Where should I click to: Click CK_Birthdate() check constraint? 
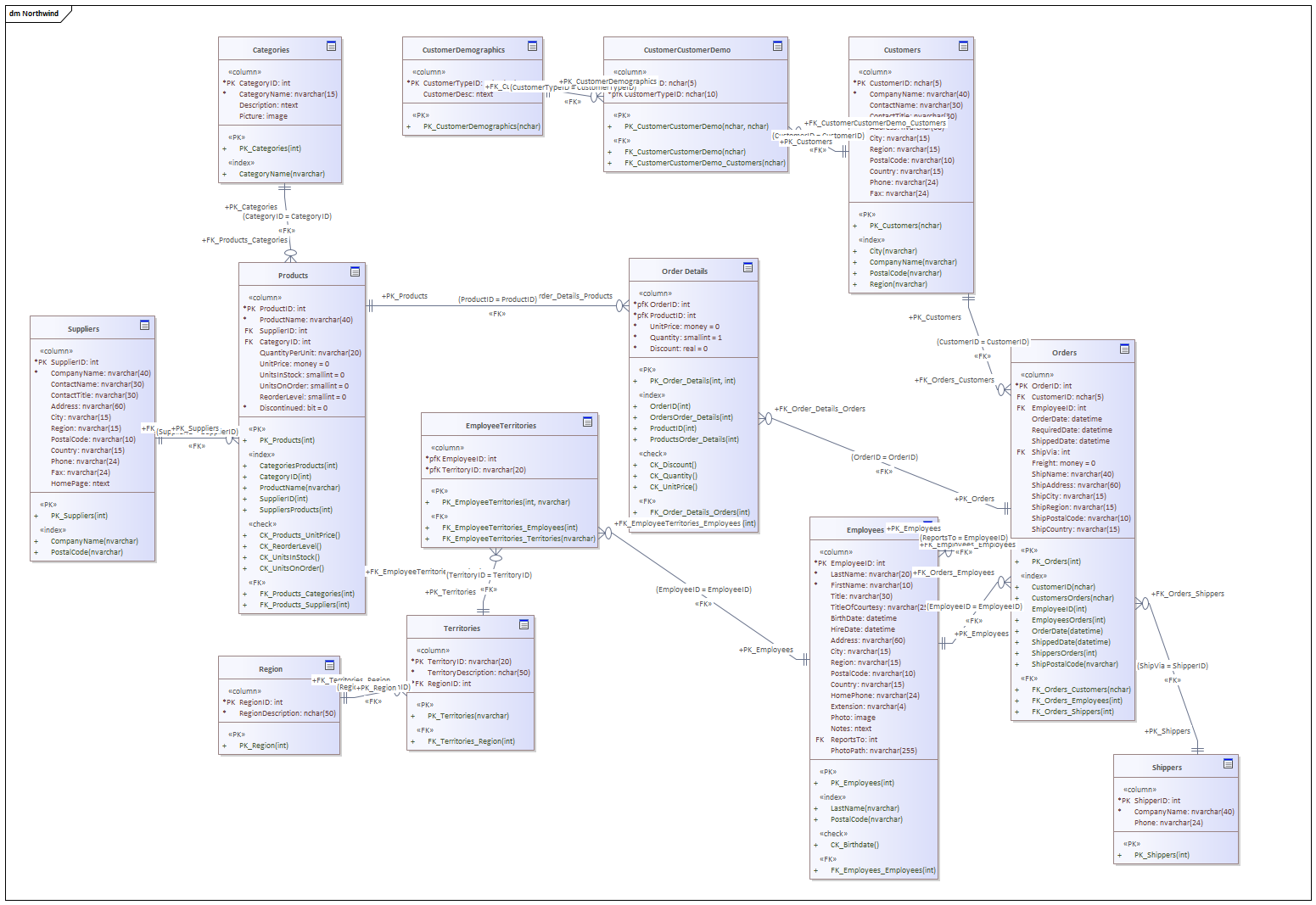[854, 845]
